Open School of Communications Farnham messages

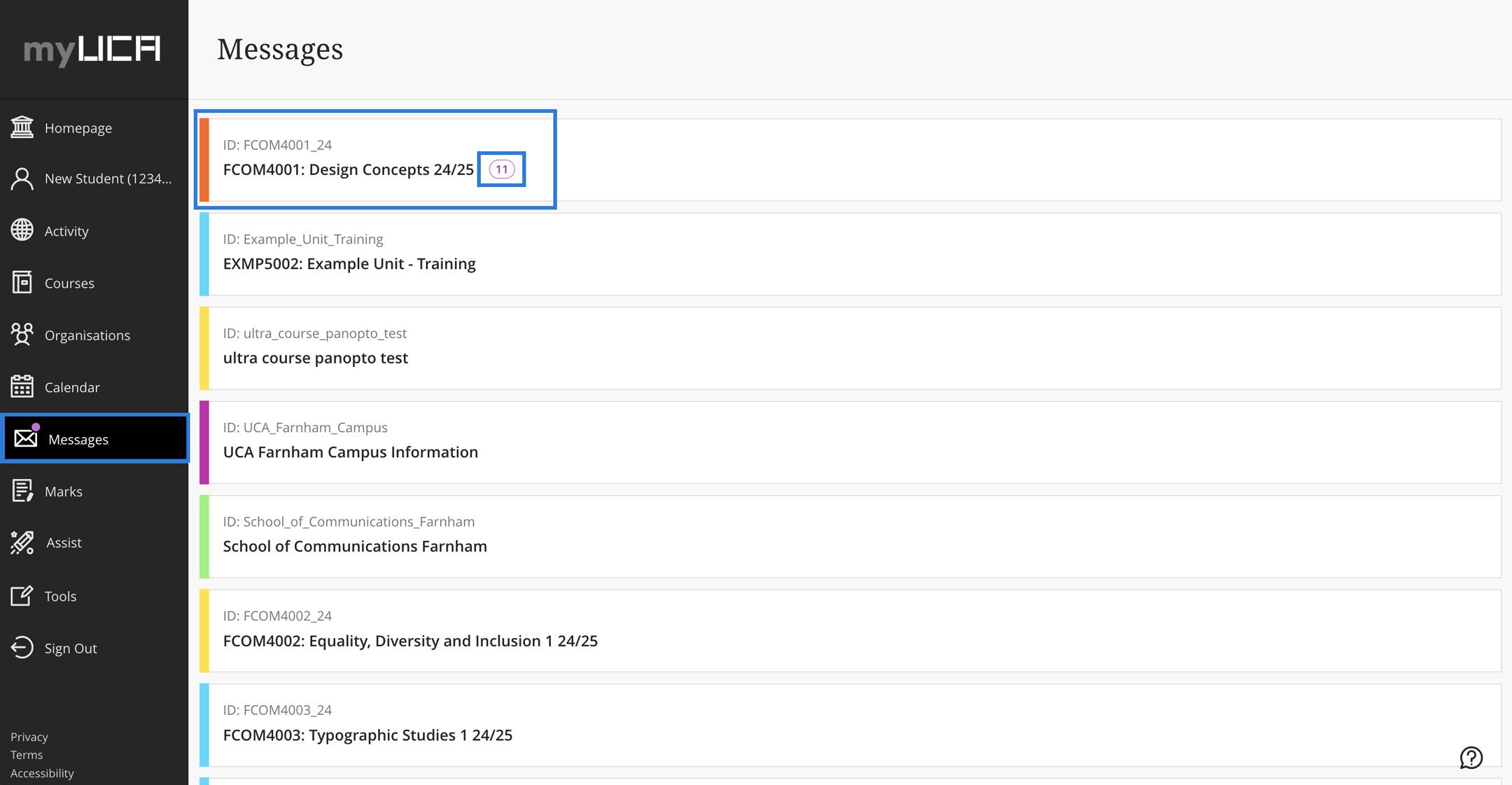click(354, 546)
